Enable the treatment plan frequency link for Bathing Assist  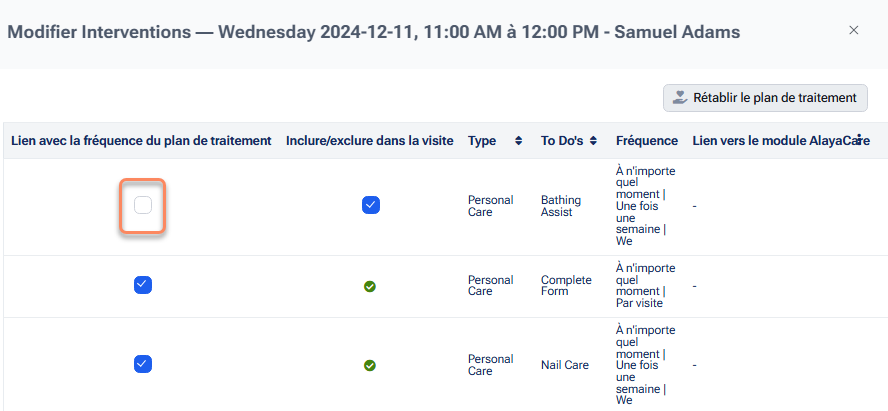[142, 205]
